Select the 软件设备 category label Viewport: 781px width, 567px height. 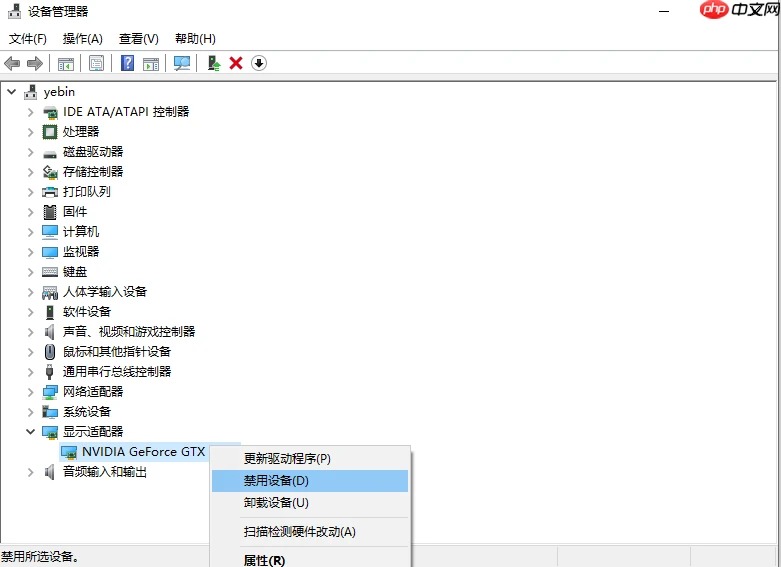click(x=87, y=312)
